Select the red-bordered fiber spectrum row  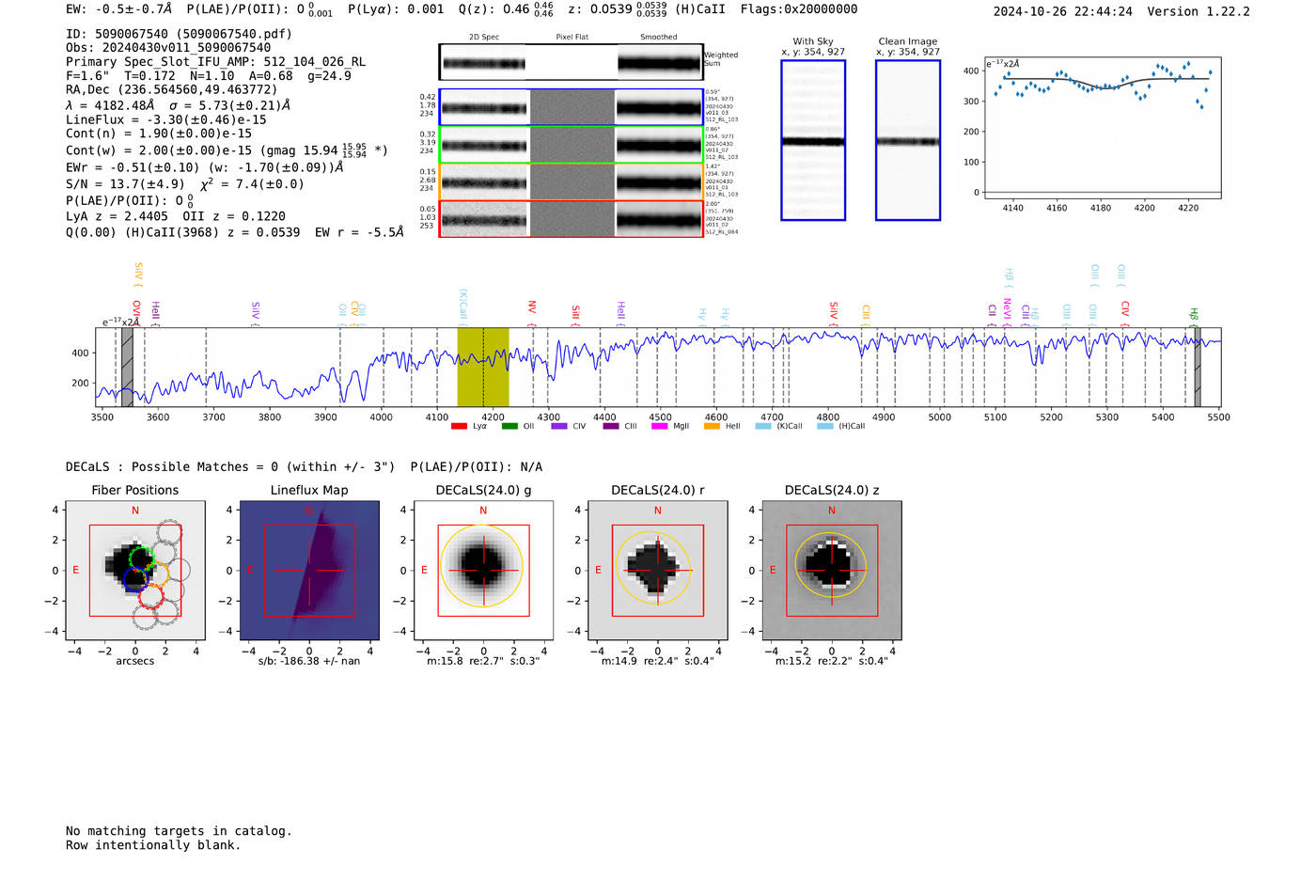[571, 219]
